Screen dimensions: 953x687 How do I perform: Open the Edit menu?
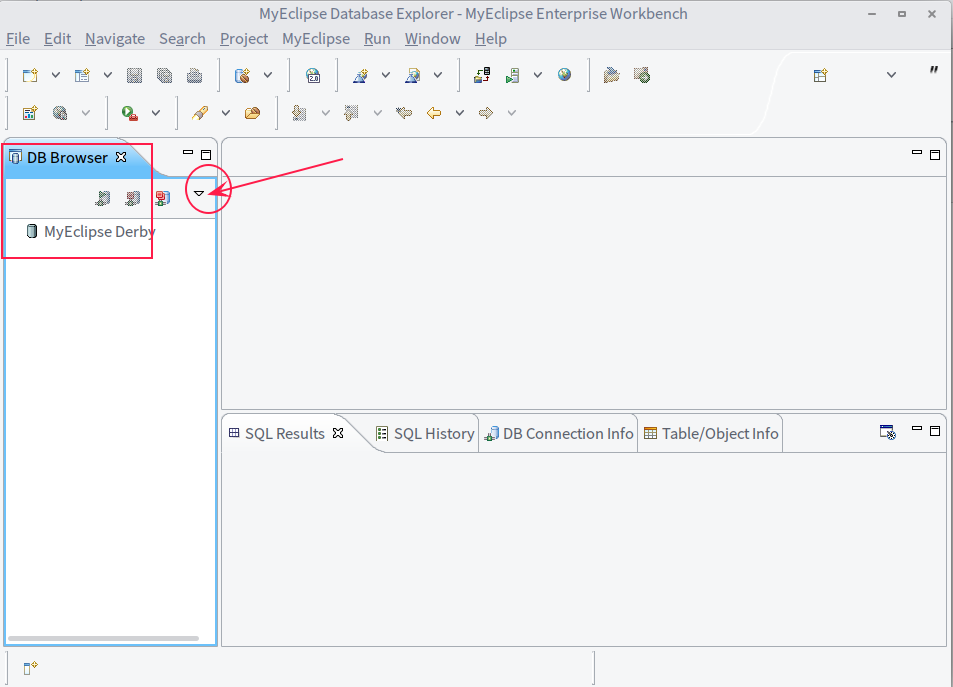tap(57, 39)
